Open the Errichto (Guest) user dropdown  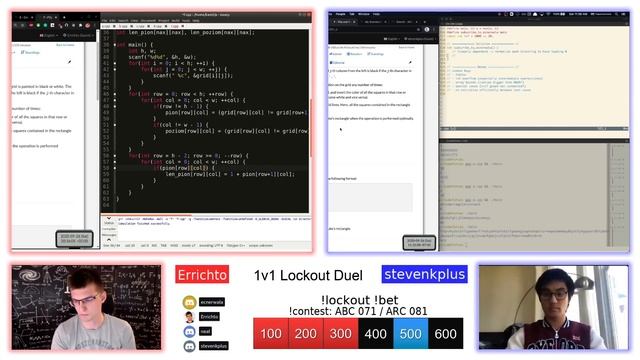pos(78,36)
